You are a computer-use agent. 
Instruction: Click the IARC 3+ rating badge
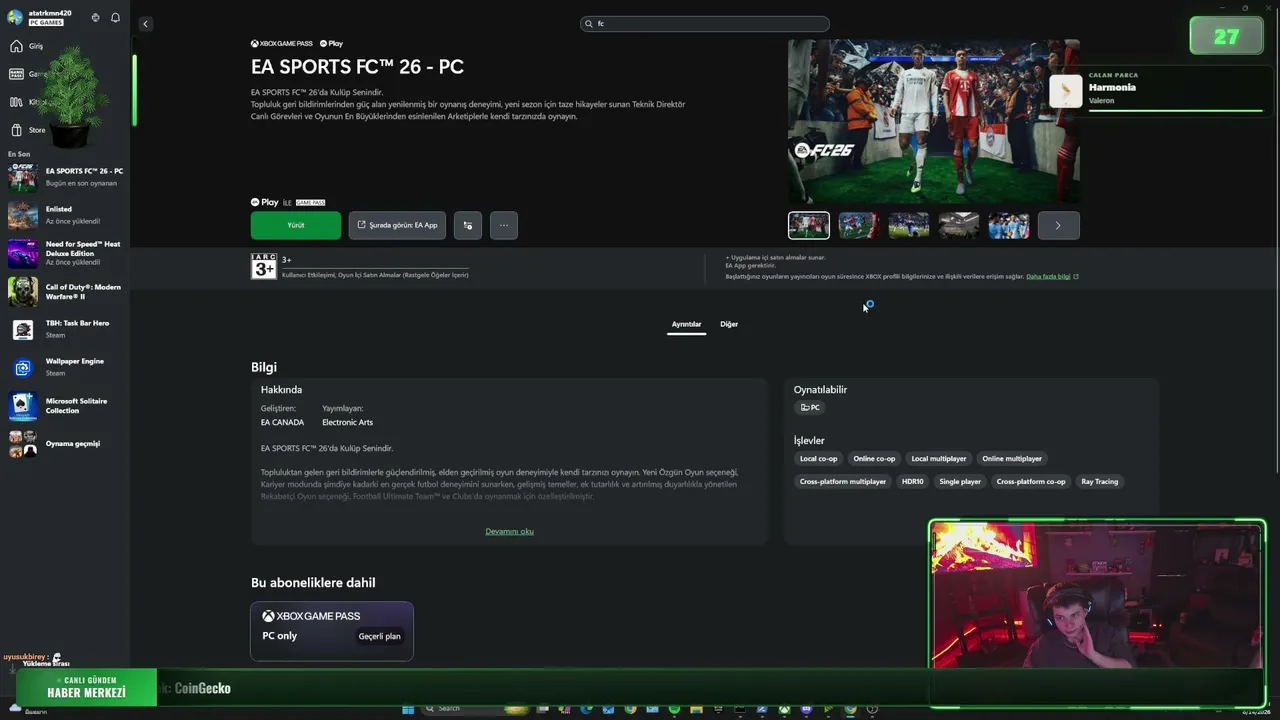(264, 266)
